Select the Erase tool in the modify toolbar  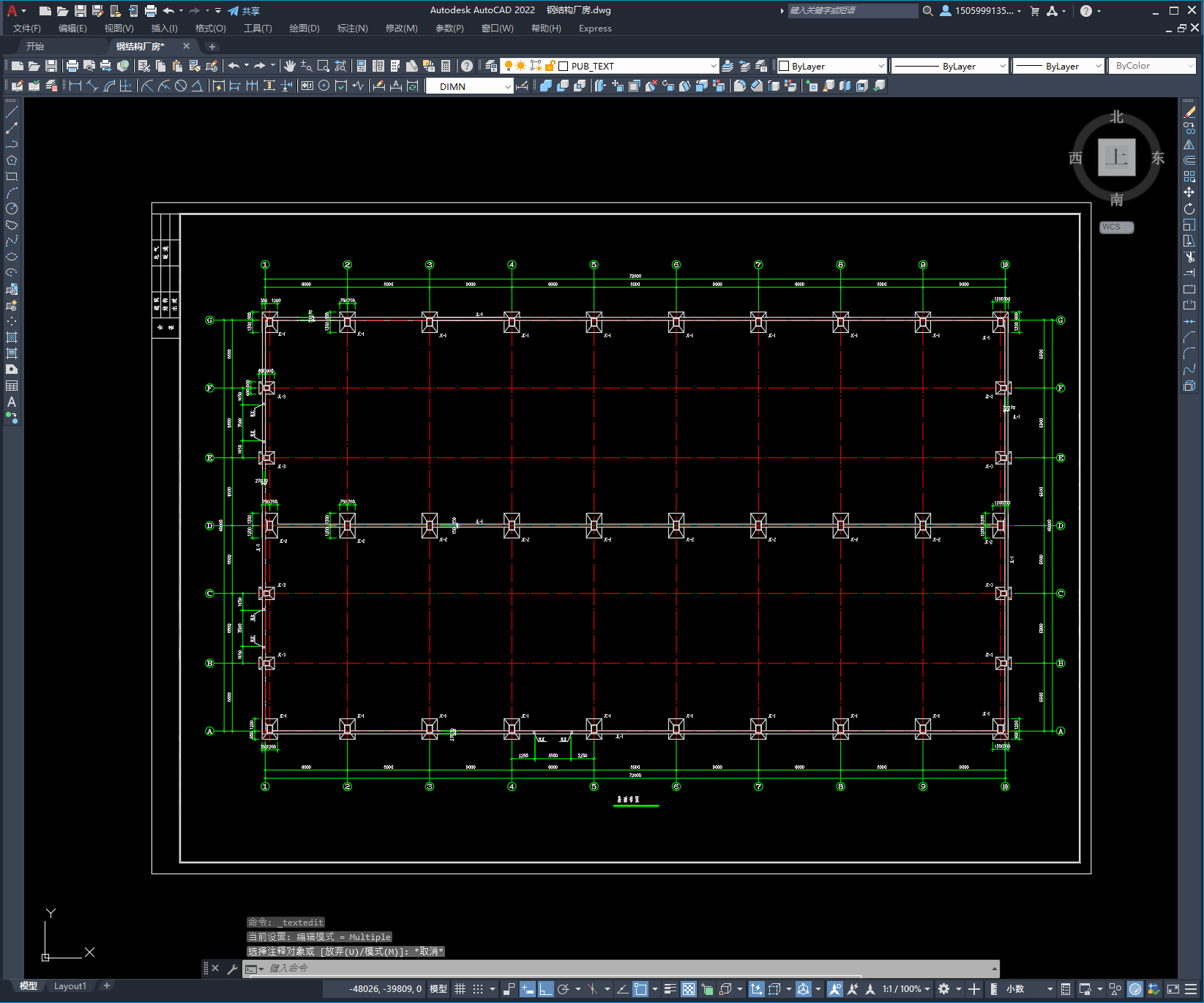[1189, 112]
